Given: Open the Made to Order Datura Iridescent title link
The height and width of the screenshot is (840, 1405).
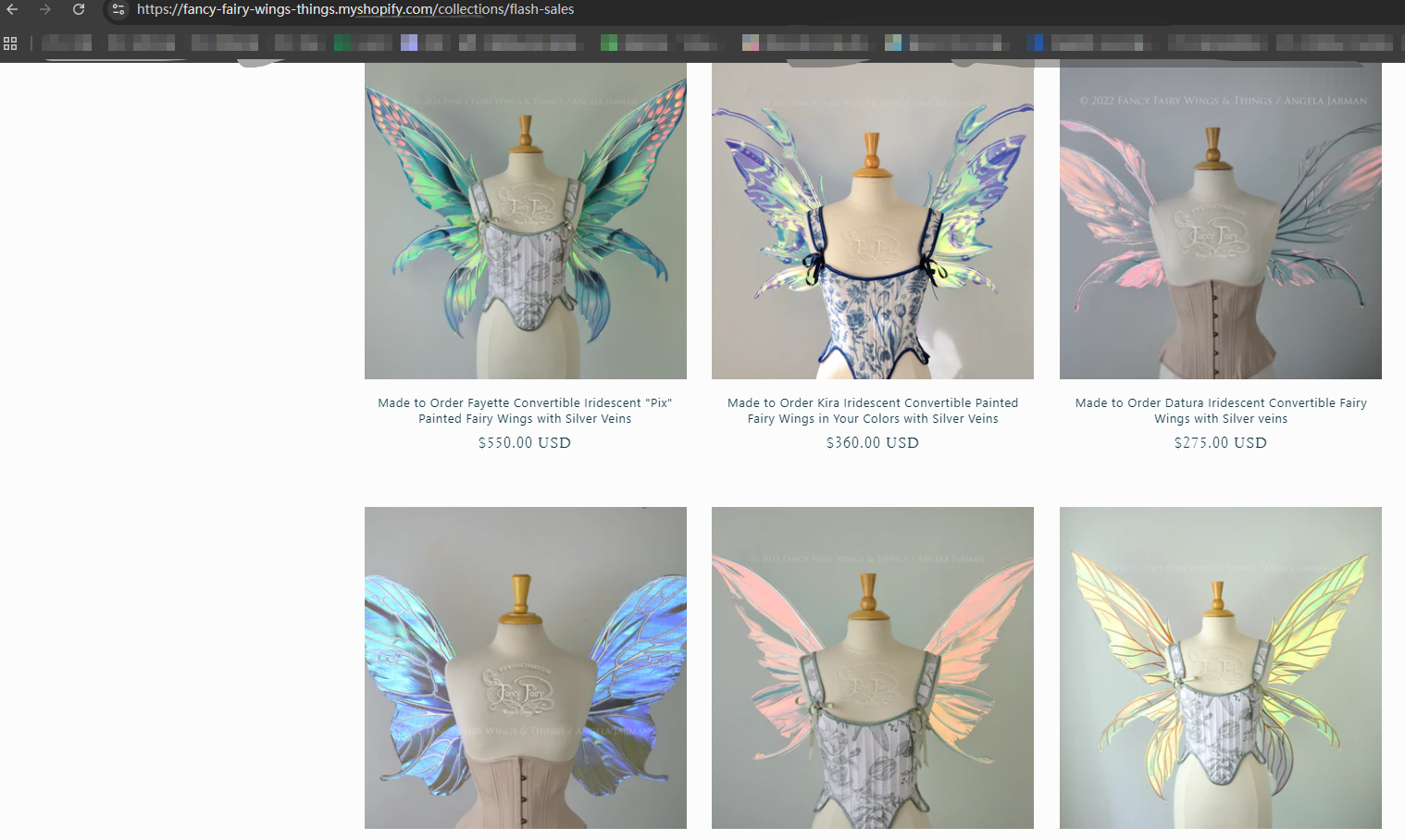Looking at the screenshot, I should [x=1221, y=411].
